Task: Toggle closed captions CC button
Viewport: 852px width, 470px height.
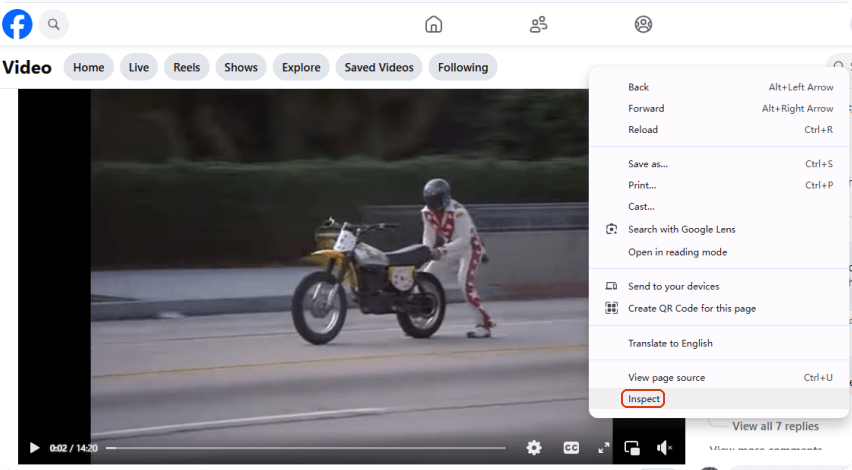Action: pyautogui.click(x=571, y=448)
